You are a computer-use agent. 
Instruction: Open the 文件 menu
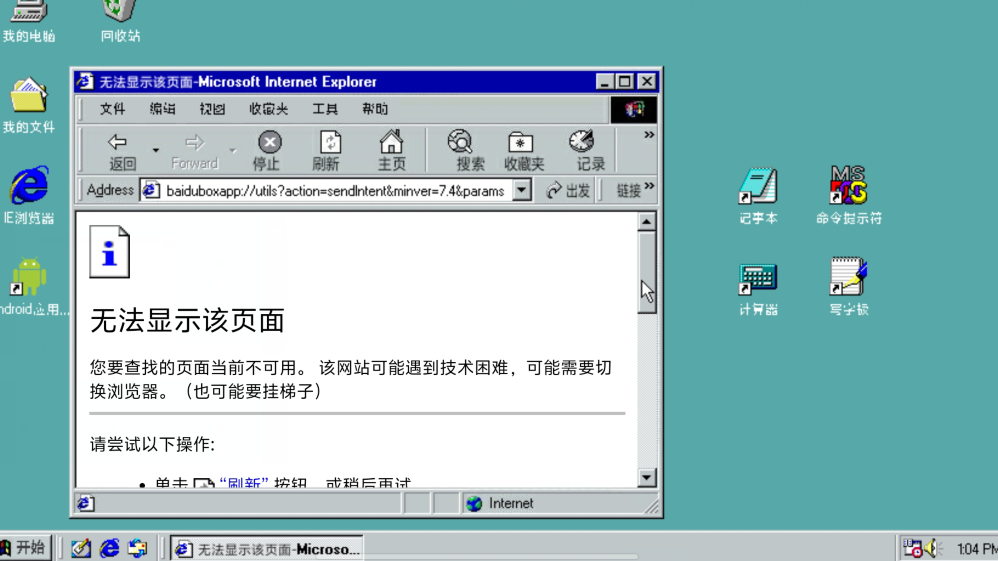point(112,109)
